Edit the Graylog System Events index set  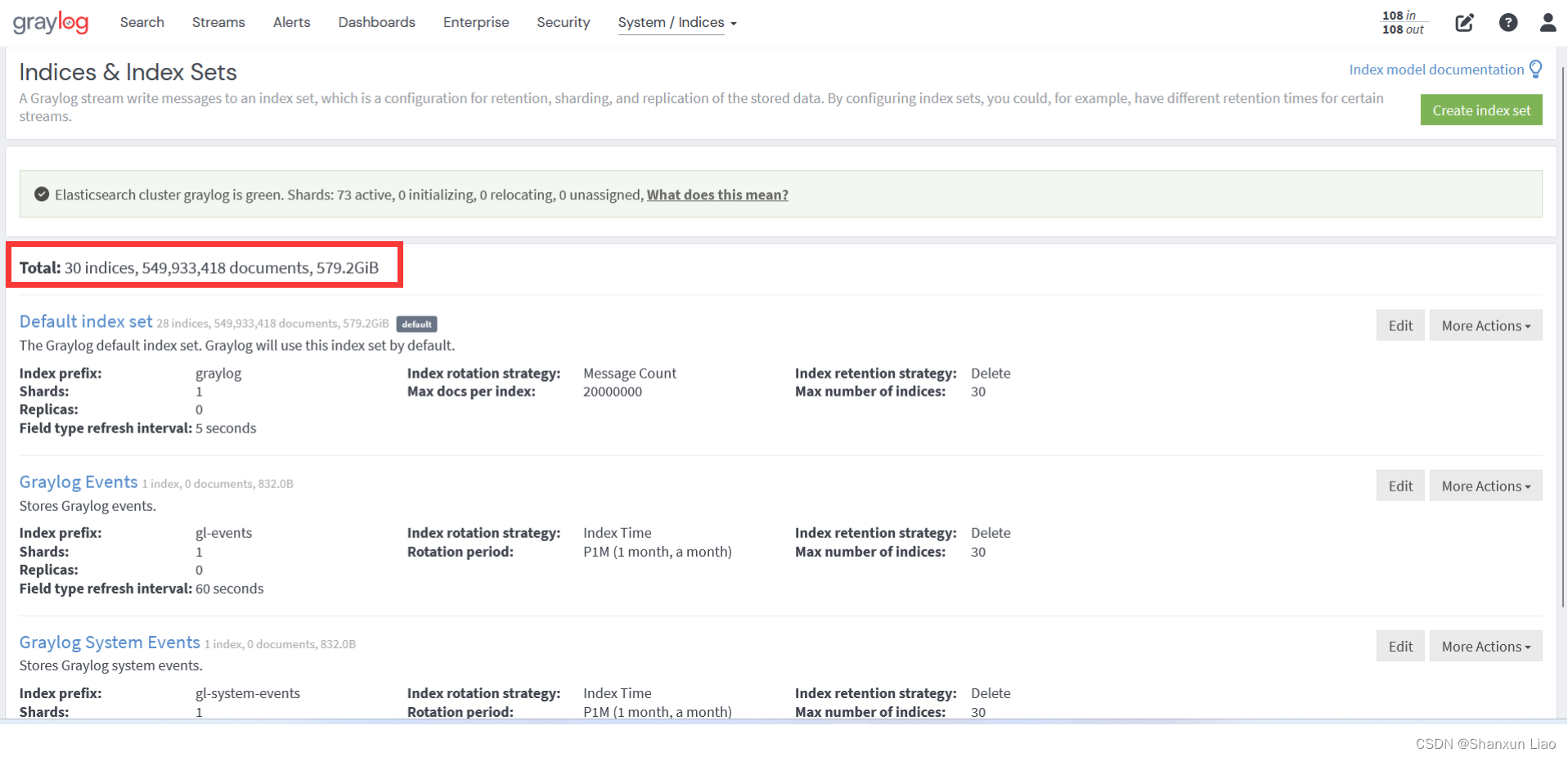tap(1400, 646)
